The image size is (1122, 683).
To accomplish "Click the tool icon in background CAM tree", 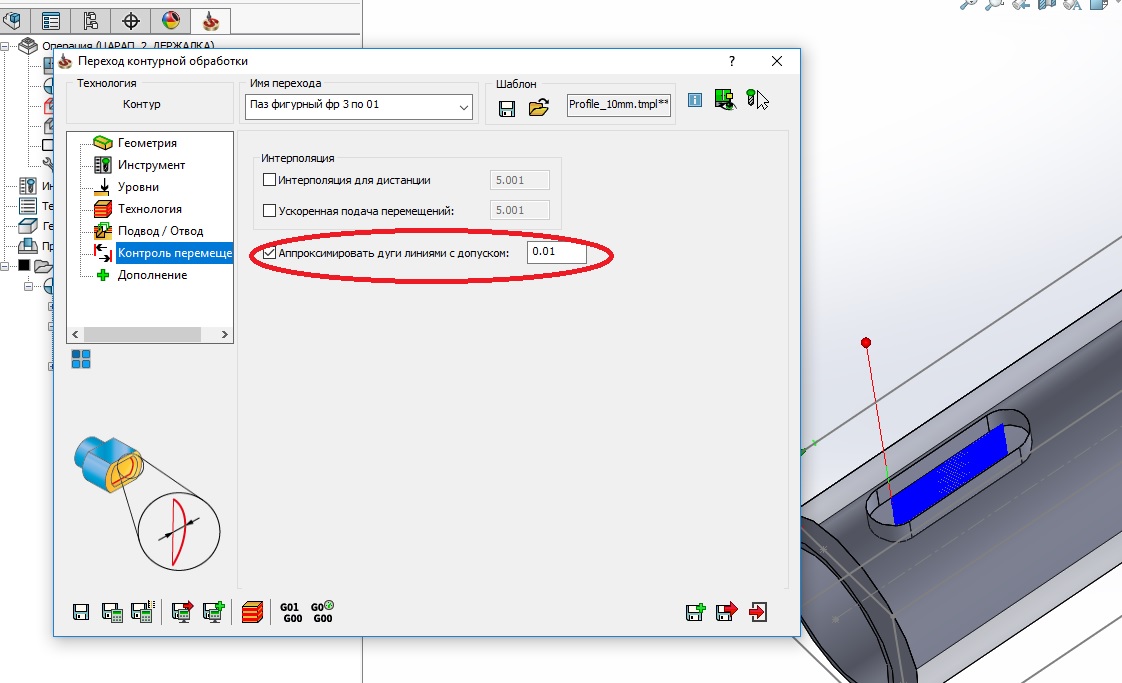I will (x=27, y=186).
